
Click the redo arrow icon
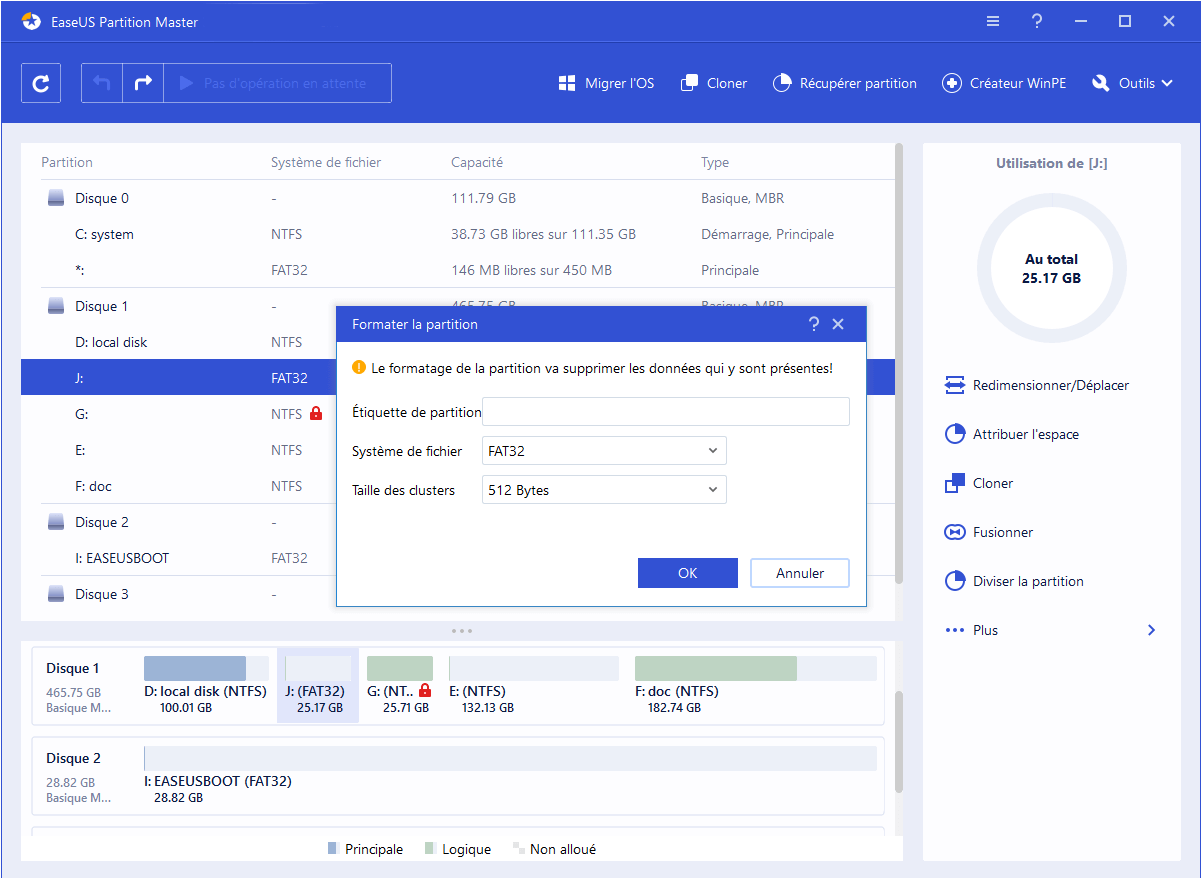pos(142,82)
